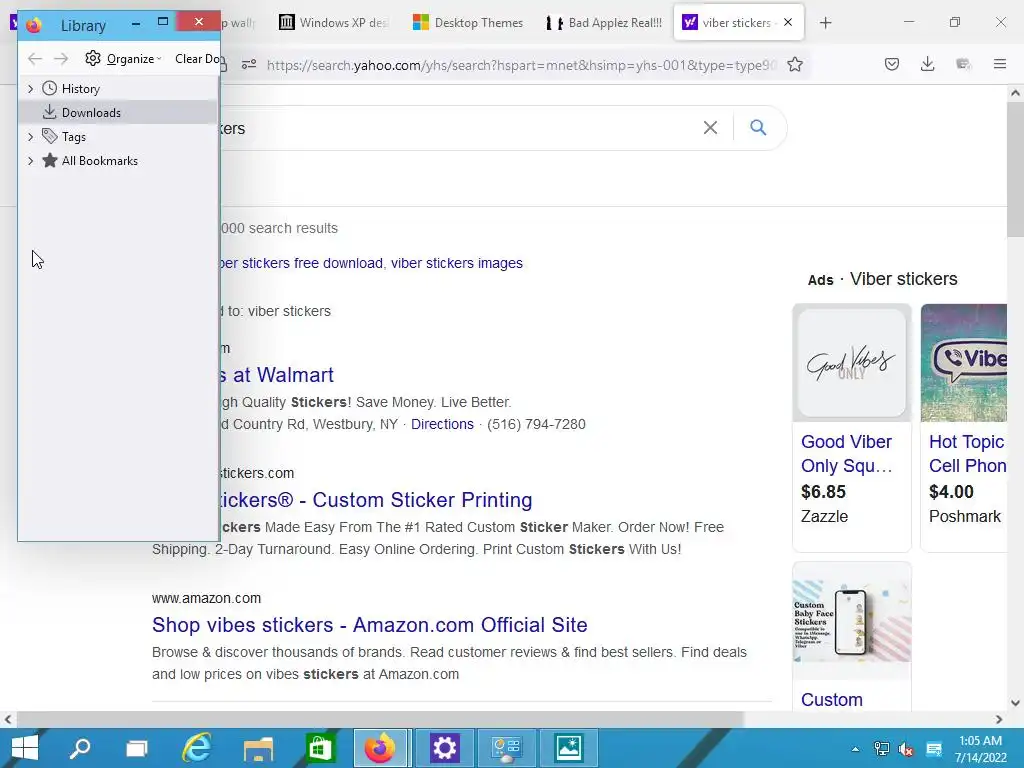Switch to Desktop Themes tab
The height and width of the screenshot is (768, 1024).
[x=468, y=23]
